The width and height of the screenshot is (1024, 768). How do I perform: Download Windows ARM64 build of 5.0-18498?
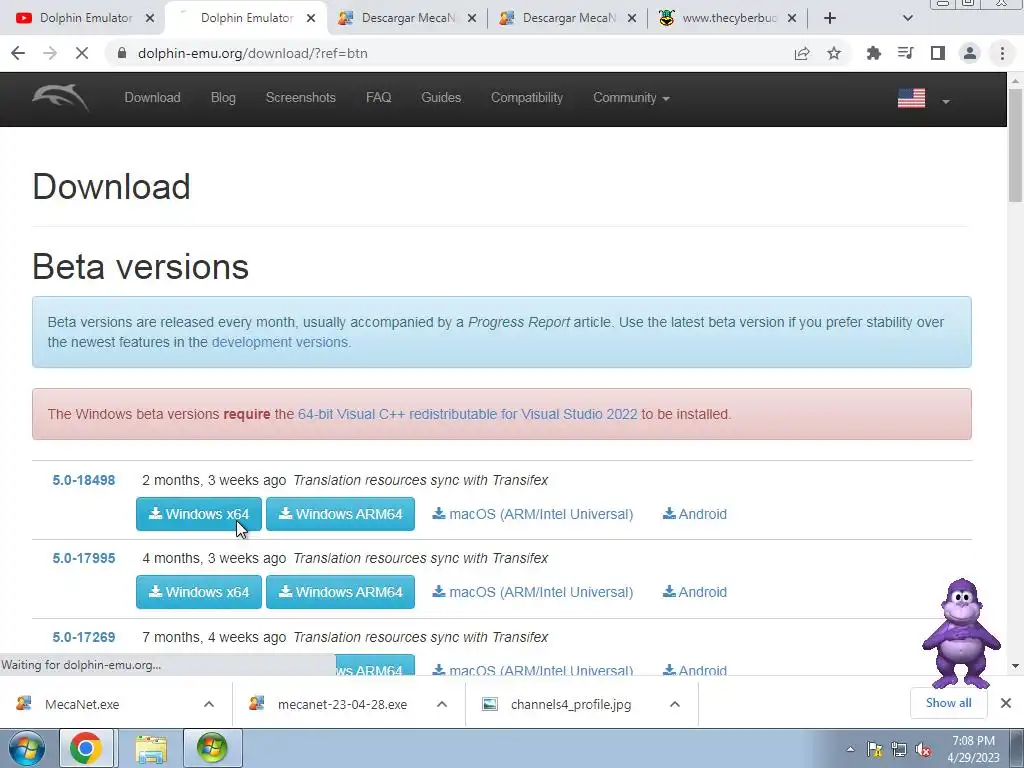340,514
